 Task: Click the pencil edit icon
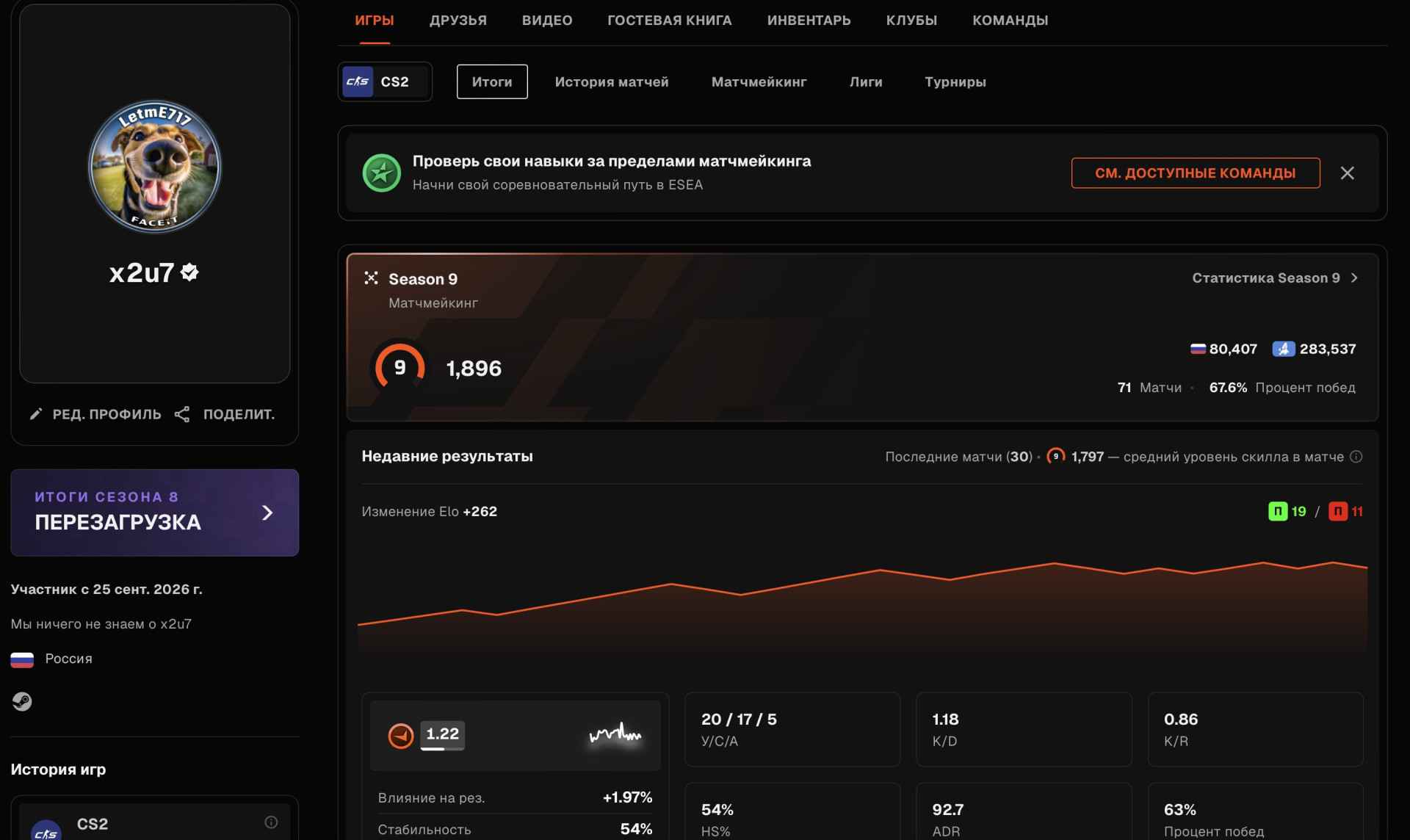tap(35, 414)
